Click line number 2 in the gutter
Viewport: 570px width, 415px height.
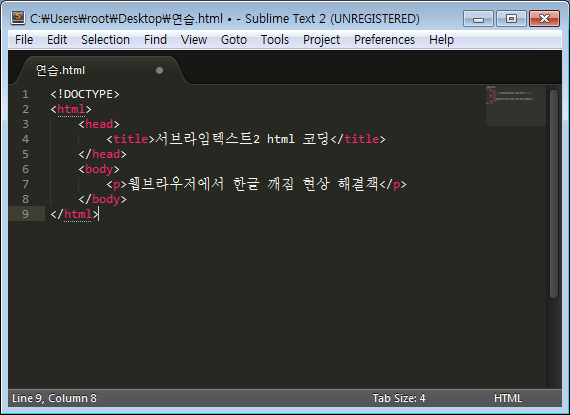tap(25, 109)
